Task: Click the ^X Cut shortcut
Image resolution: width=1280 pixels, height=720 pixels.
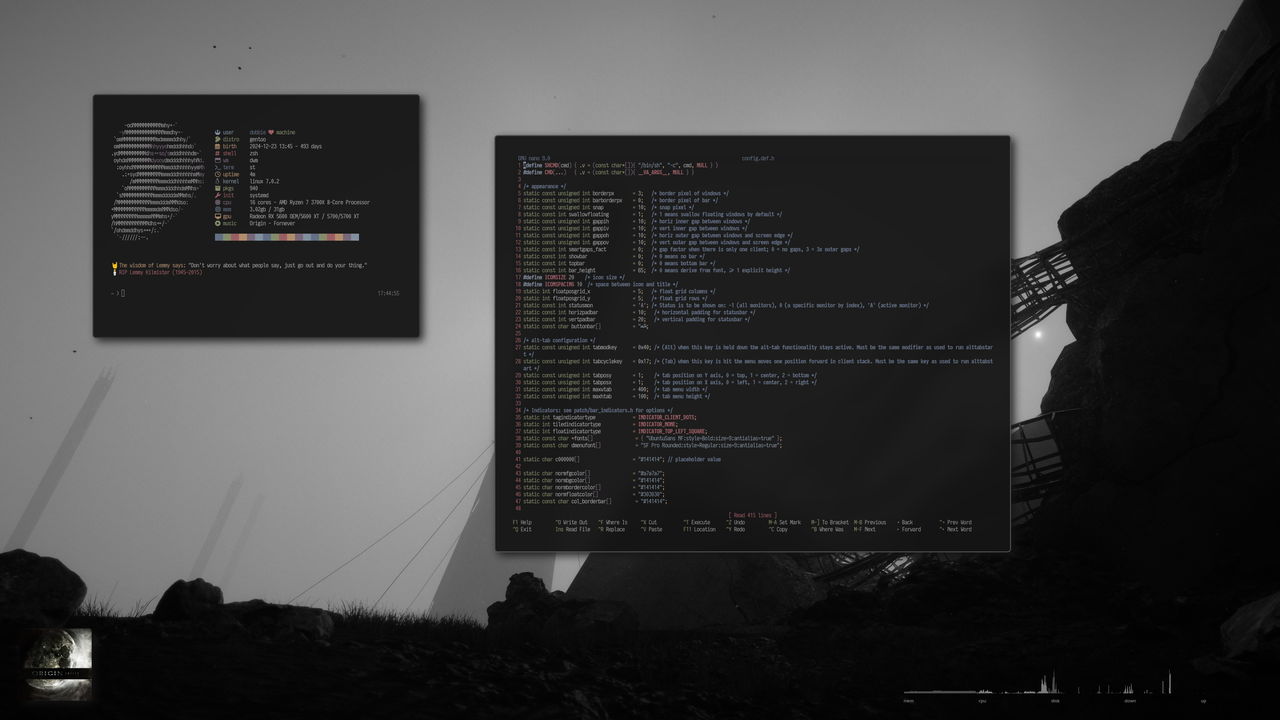Action: pos(649,522)
